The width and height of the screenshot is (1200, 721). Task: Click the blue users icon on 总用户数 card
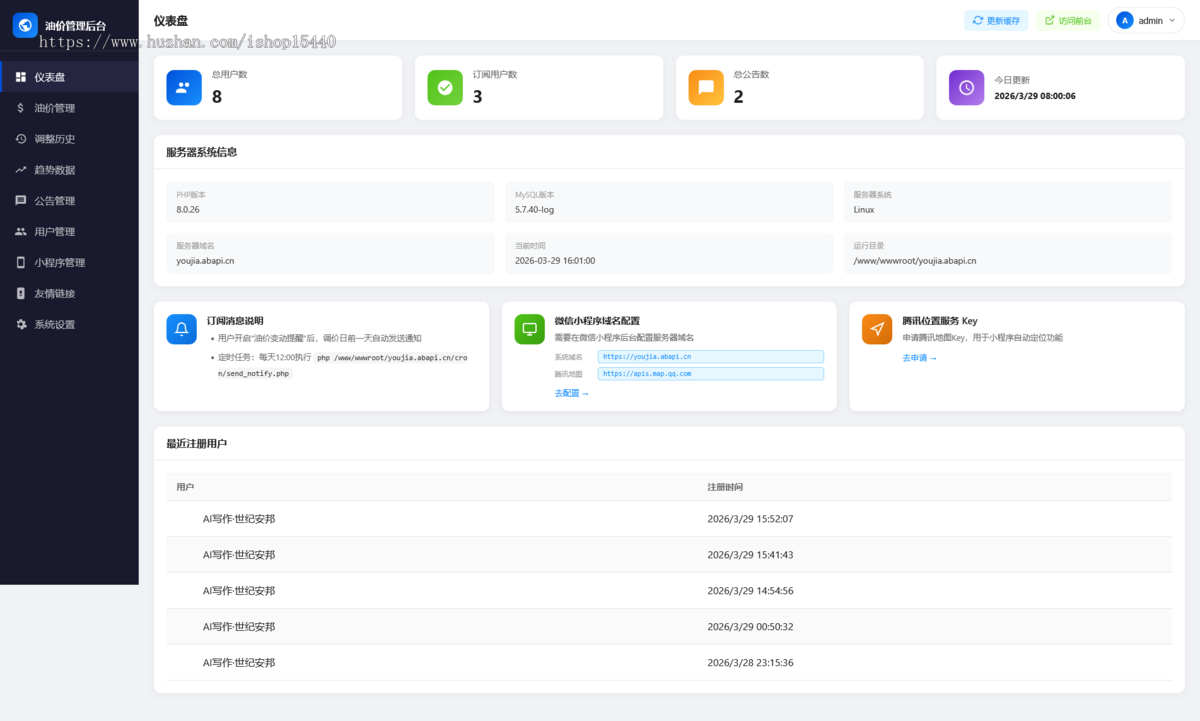click(184, 88)
